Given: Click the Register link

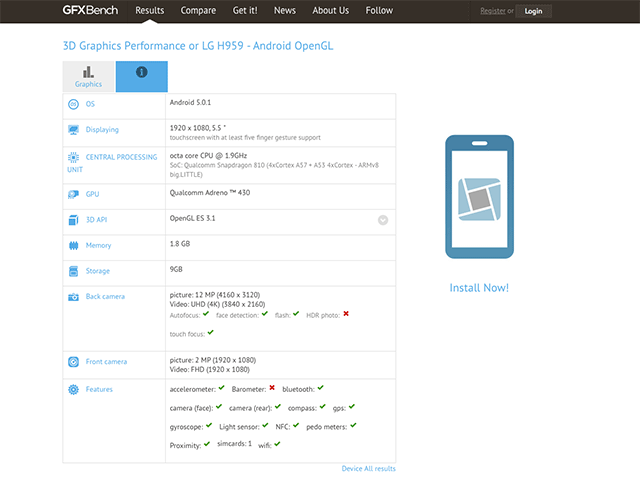Looking at the screenshot, I should tap(493, 11).
